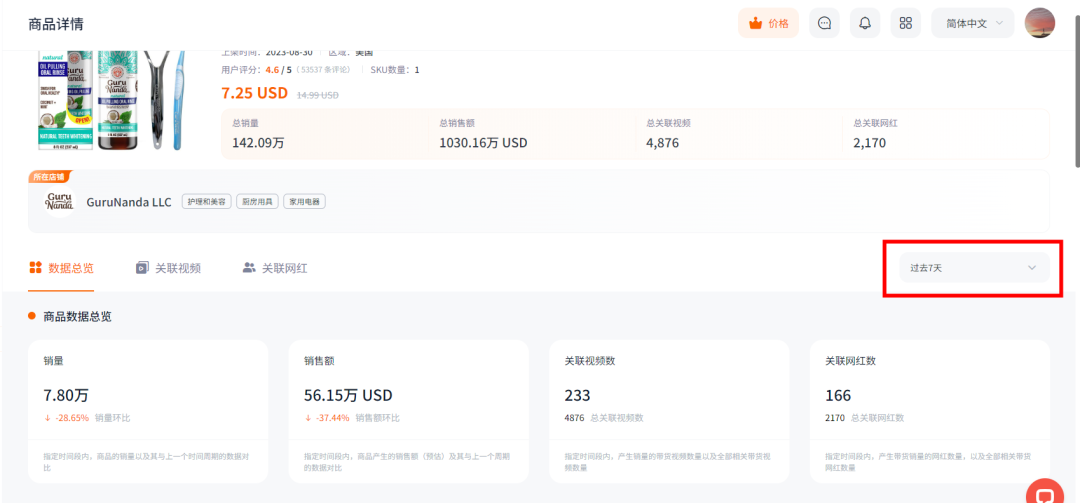Click the 厨房用具 category tag
The width and height of the screenshot is (1080, 503).
257,202
